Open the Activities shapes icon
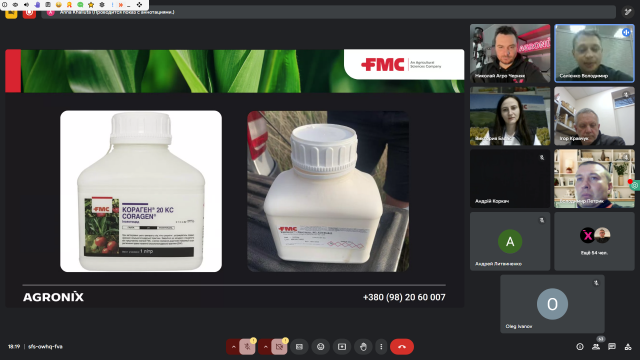Viewport: 640px width, 360px height. coord(628,347)
